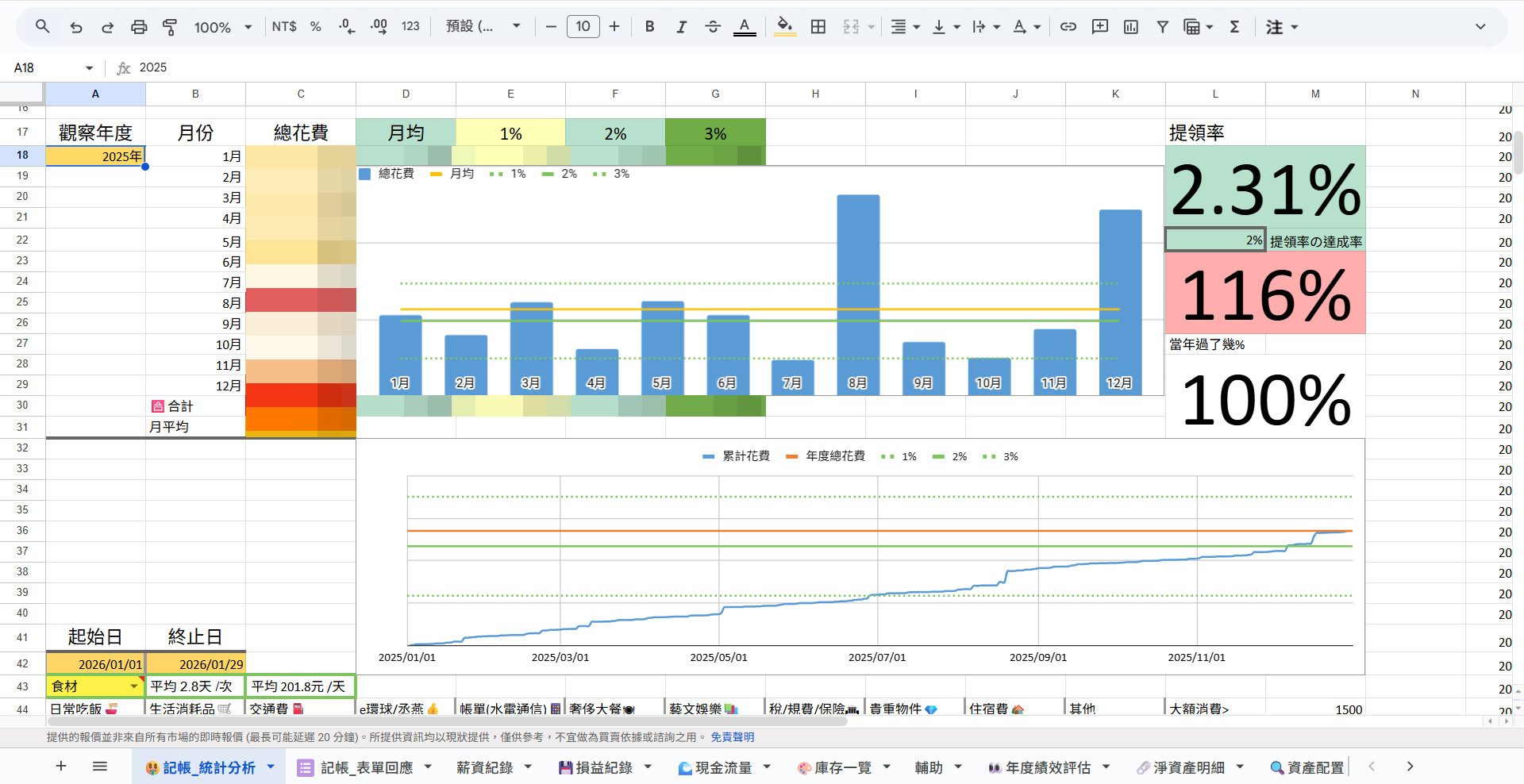Click the font size input field
Screen dimensions: 1524x784
tap(583, 27)
